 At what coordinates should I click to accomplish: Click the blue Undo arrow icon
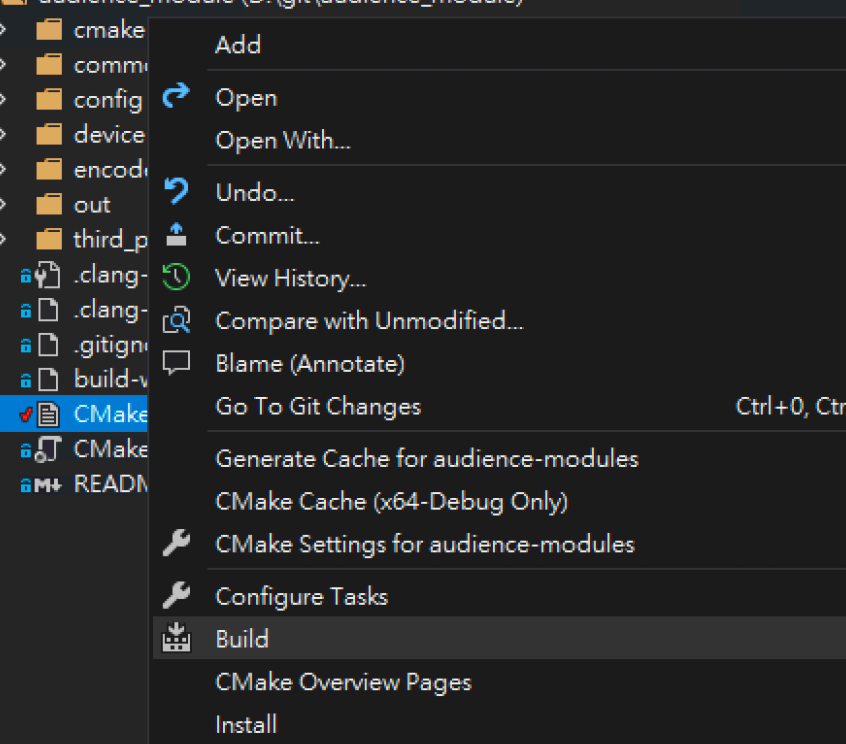pos(177,191)
